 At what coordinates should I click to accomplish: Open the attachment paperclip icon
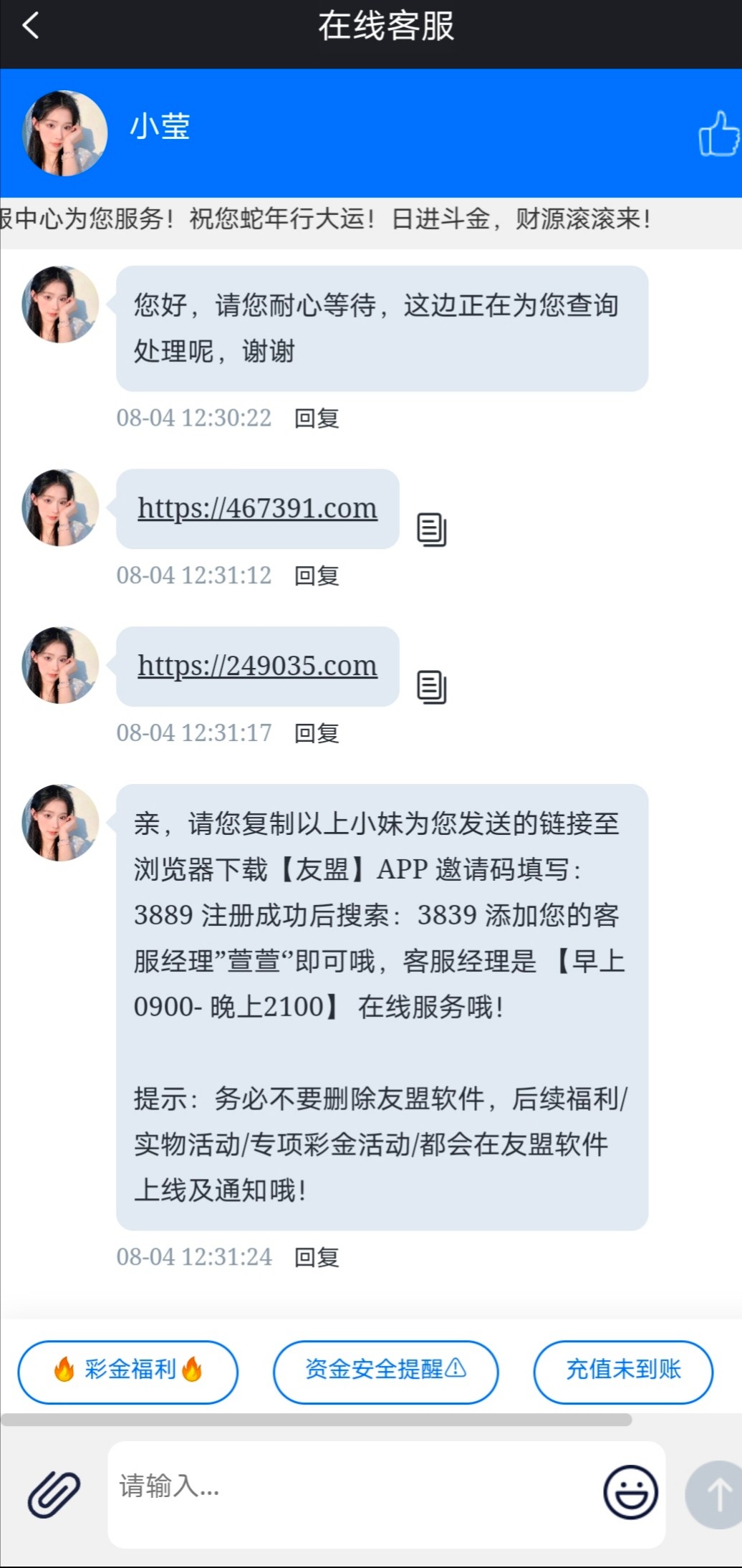click(54, 1494)
